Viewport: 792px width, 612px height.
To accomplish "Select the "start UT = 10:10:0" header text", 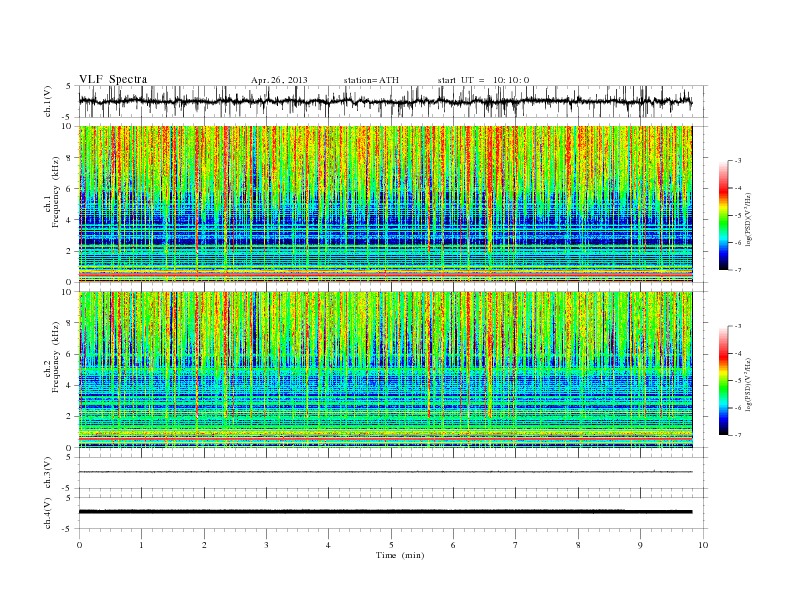I will [483, 80].
